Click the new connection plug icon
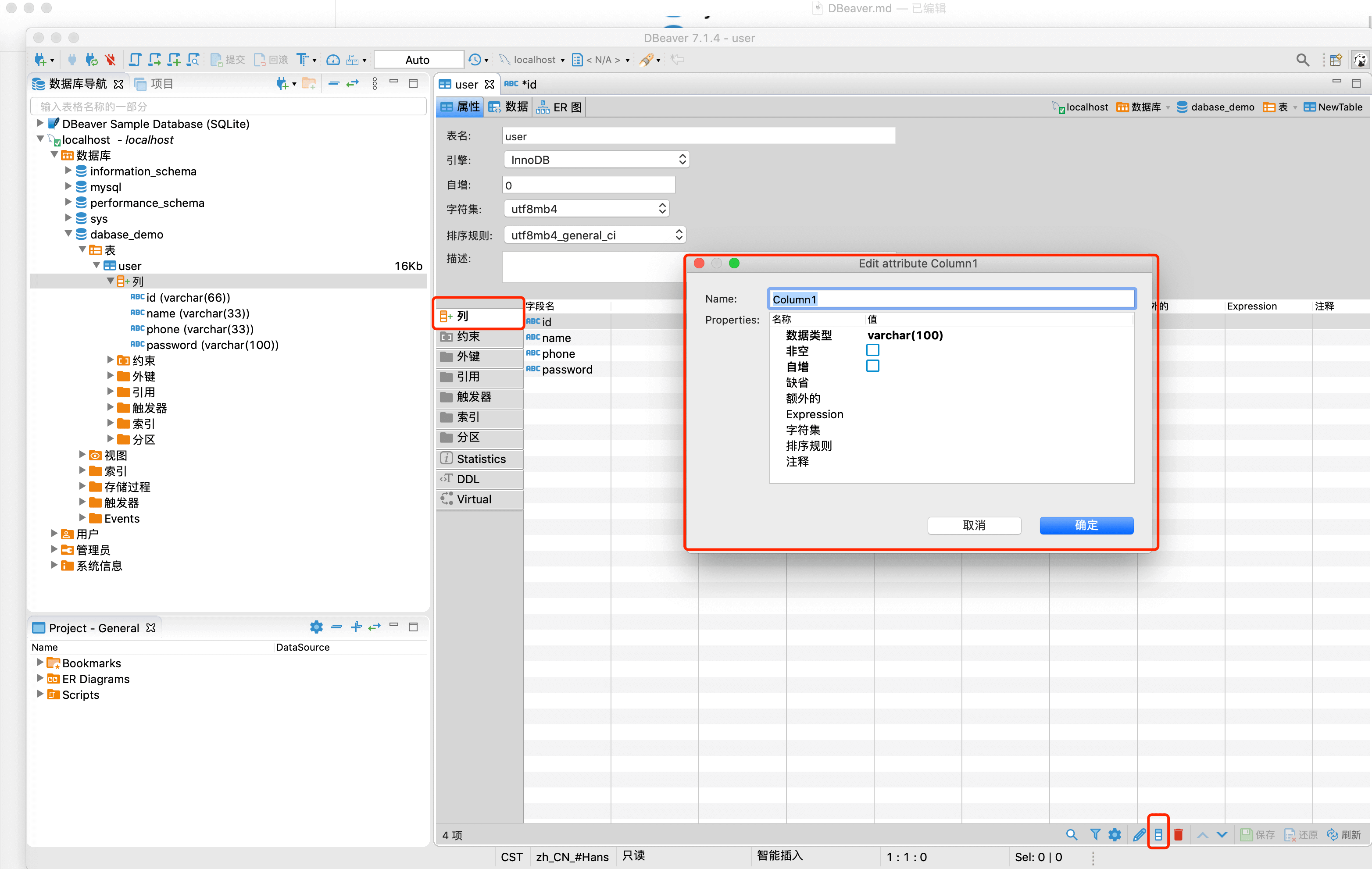The height and width of the screenshot is (869, 1372). tap(40, 60)
